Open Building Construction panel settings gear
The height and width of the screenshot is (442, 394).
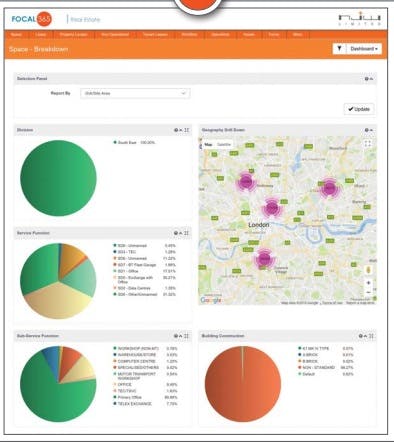[x=361, y=336]
